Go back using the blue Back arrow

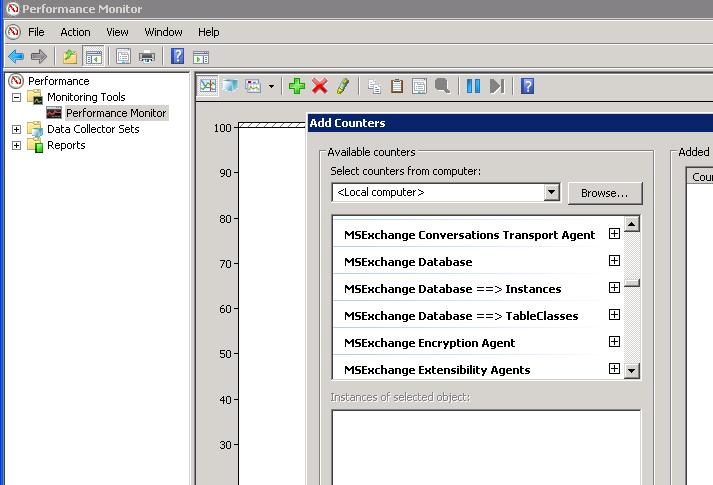[x=16, y=57]
